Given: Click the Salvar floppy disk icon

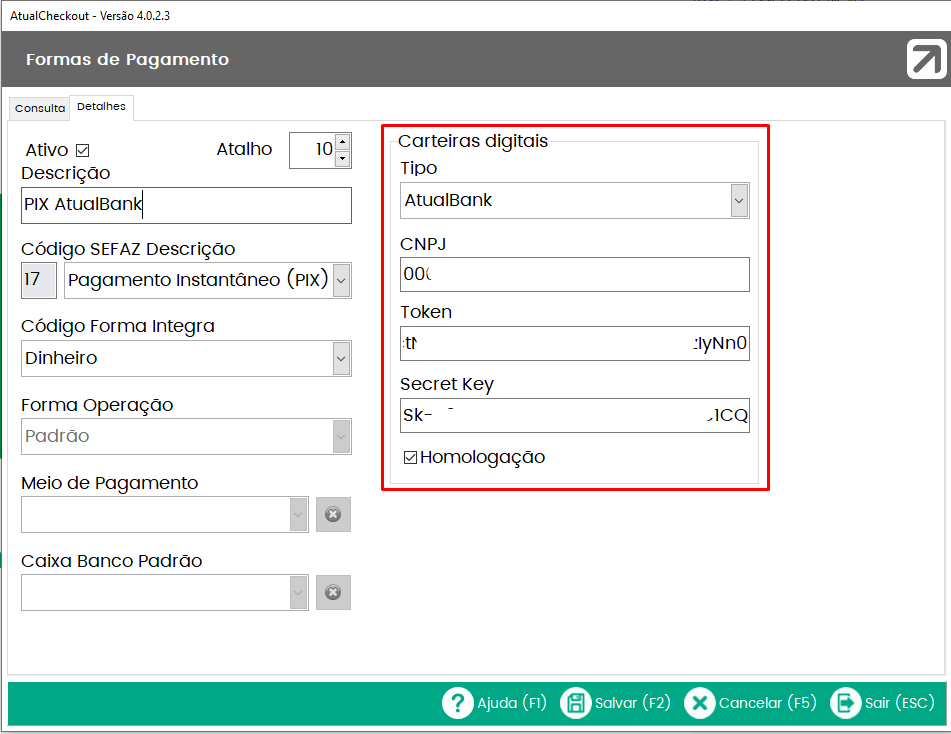Looking at the screenshot, I should click(576, 703).
